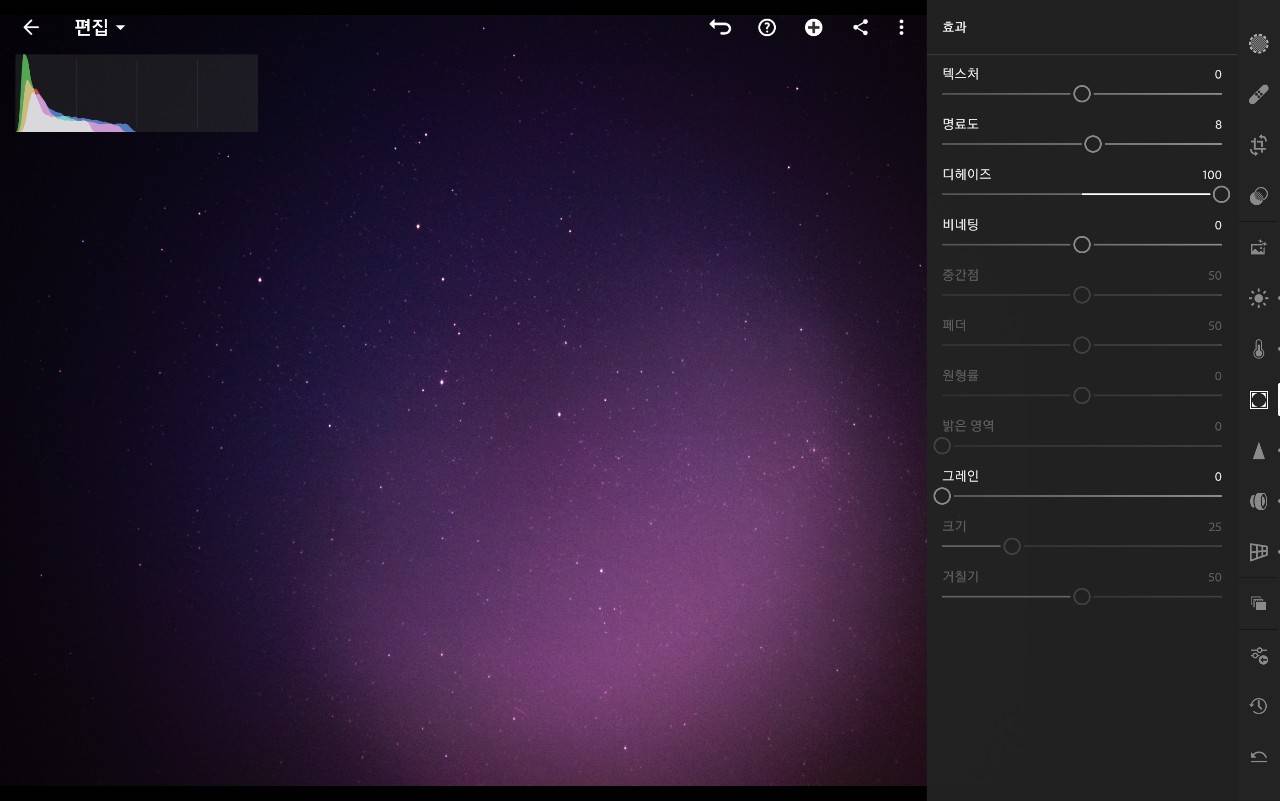Screen dimensions: 1280x801
Task: Open the help question mark icon
Action: (x=767, y=28)
